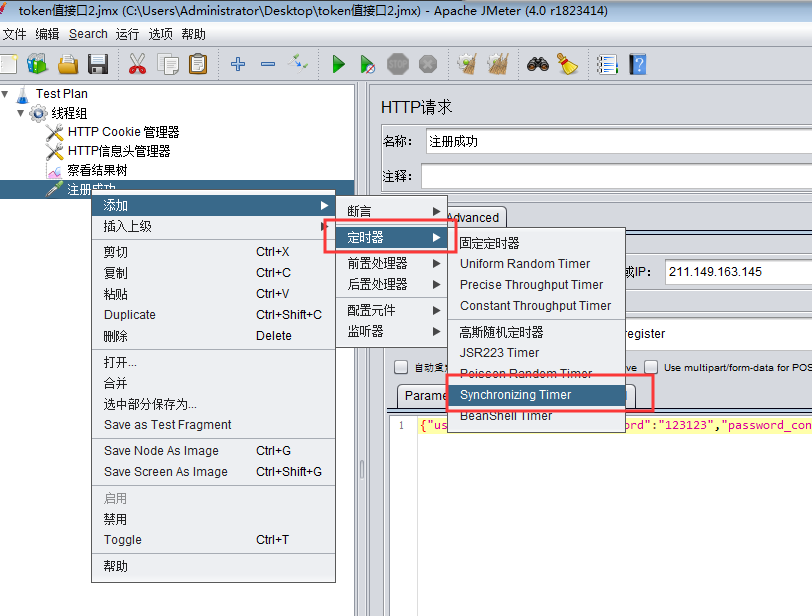Open the 选项 menu
Image resolution: width=812 pixels, height=616 pixels.
coord(161,34)
